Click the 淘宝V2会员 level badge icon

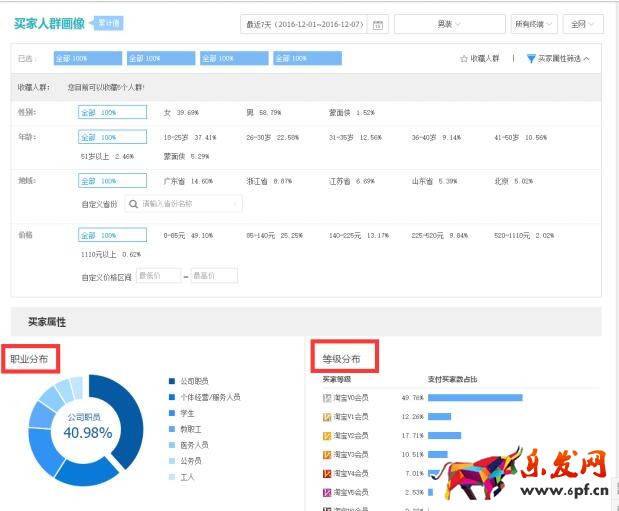(326, 436)
